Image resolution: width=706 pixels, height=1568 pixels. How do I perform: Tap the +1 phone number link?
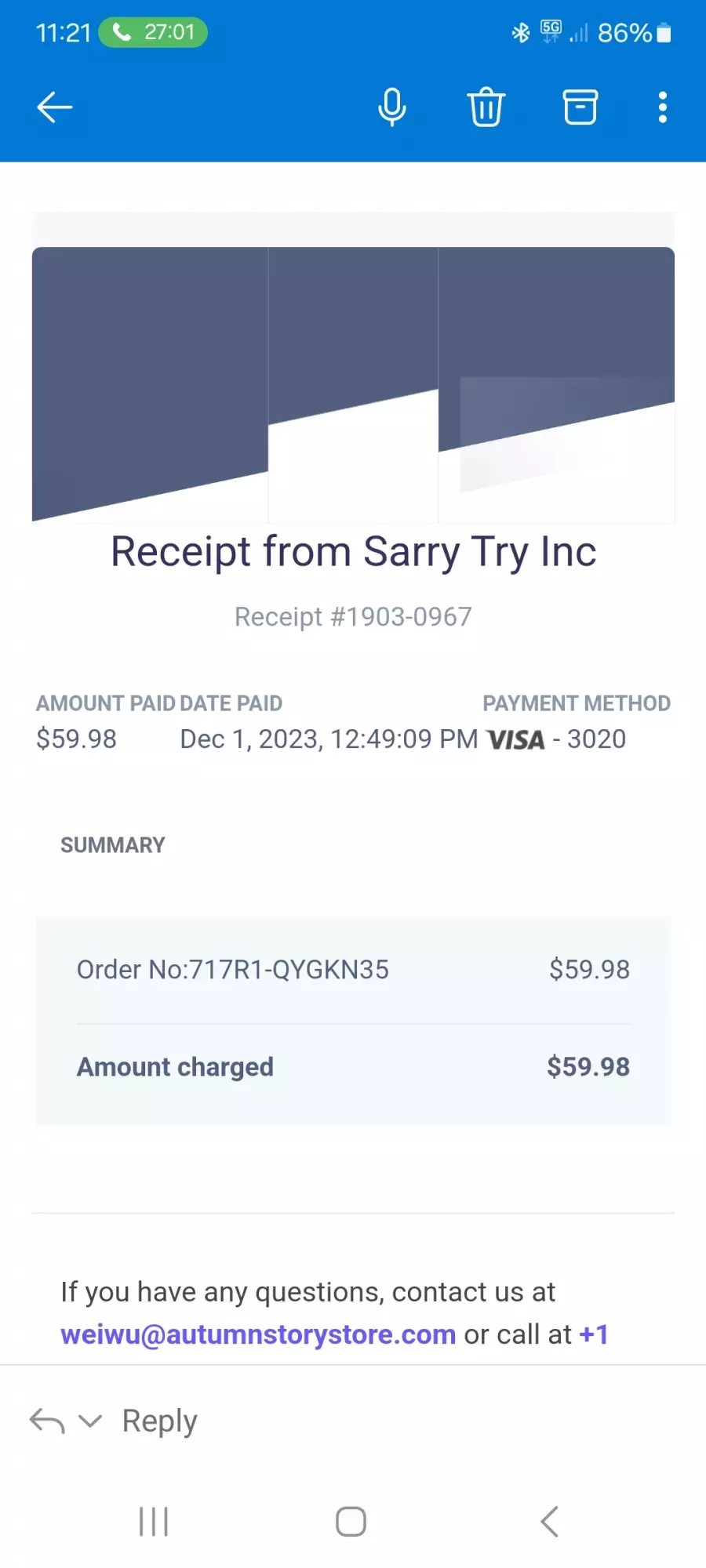click(594, 1334)
